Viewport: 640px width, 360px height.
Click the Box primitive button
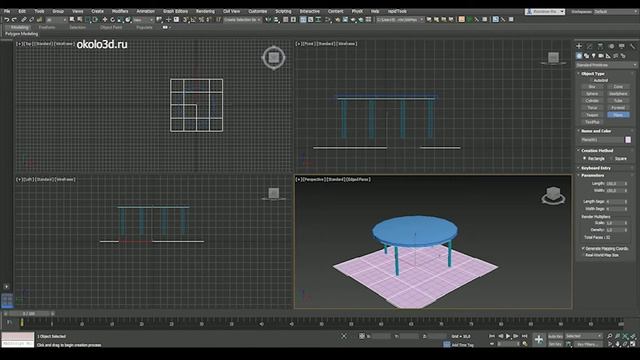pos(592,87)
